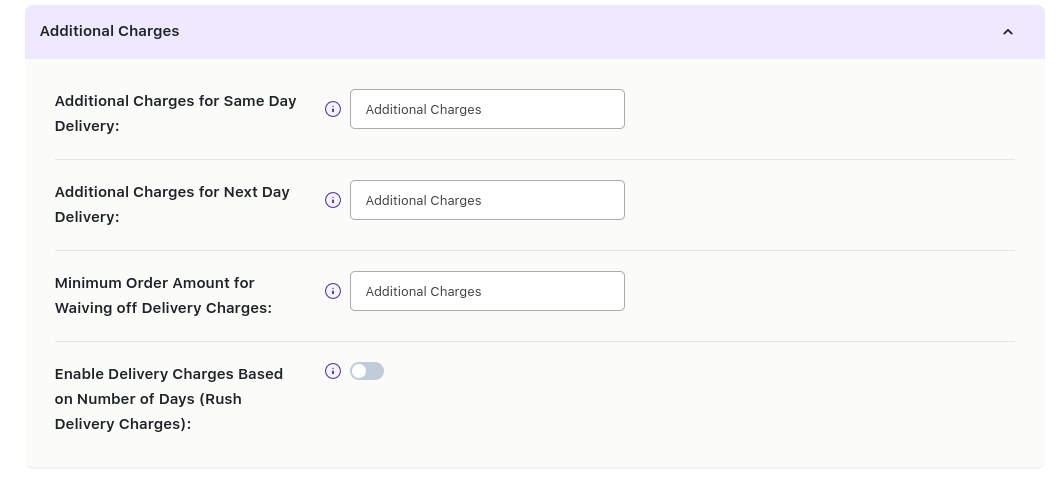
Task: Click placeholder text in Waiving off charges box
Action: pyautogui.click(x=423, y=291)
